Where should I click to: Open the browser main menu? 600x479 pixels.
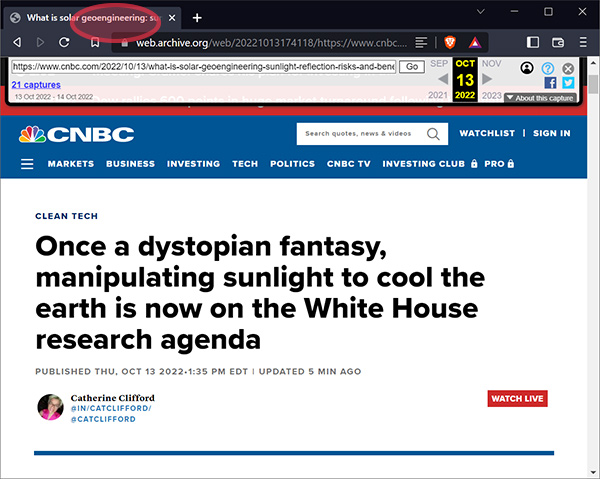583,42
